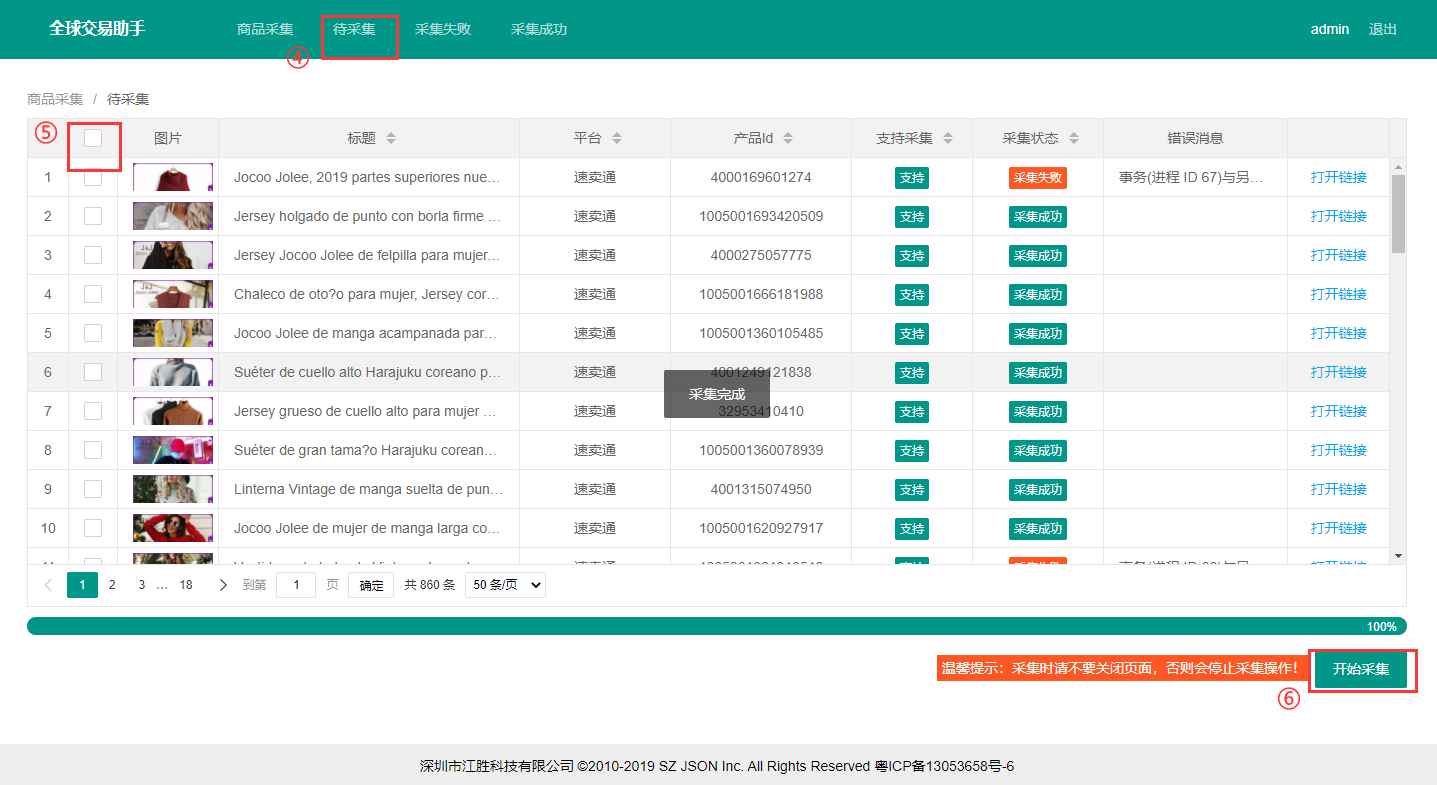This screenshot has height=785, width=1437.
Task: Click table scrollbar up arrow
Action: (1398, 167)
